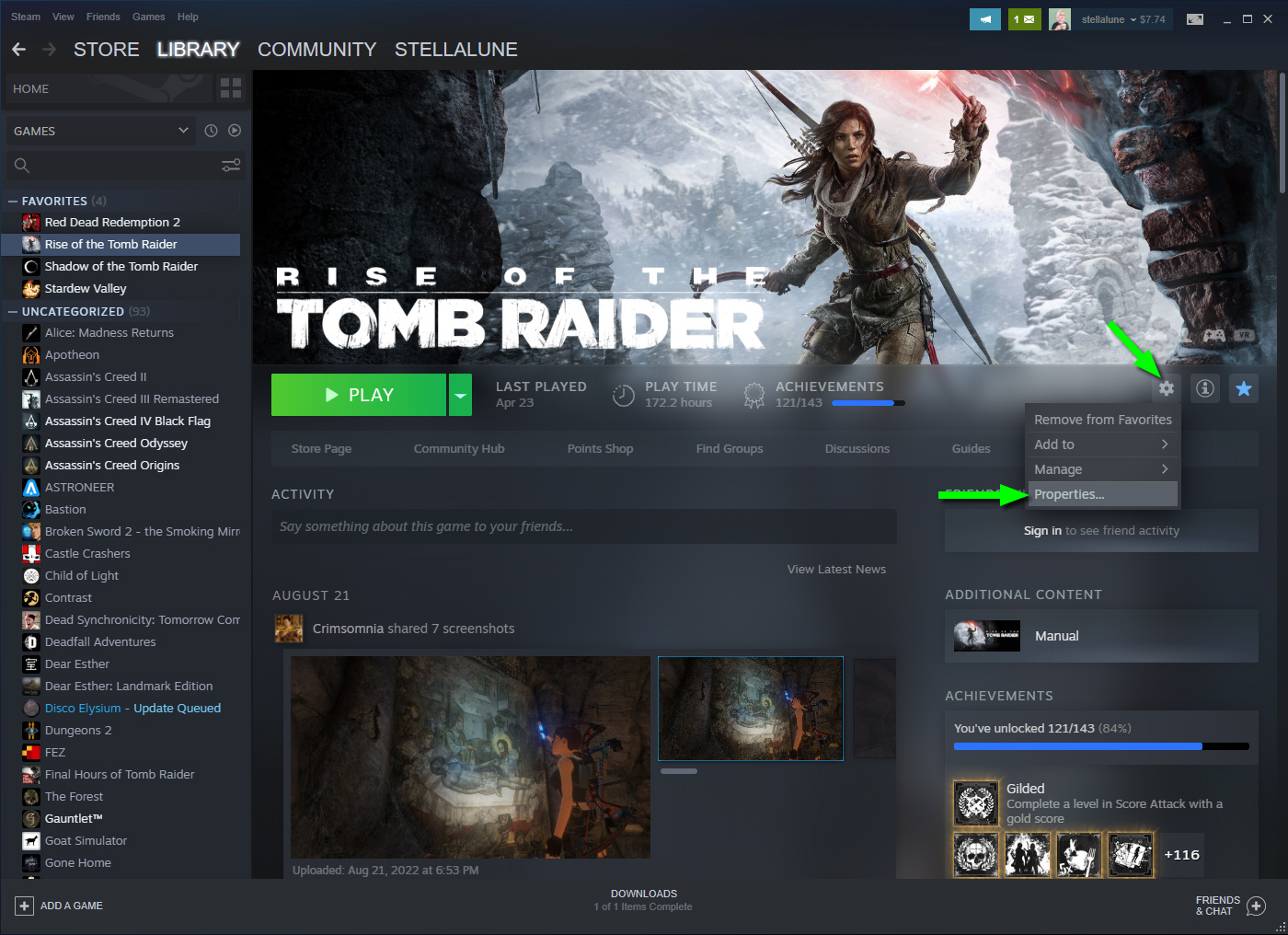This screenshot has height=935, width=1288.
Task: Click the recent activity clock icon
Action: (x=211, y=131)
